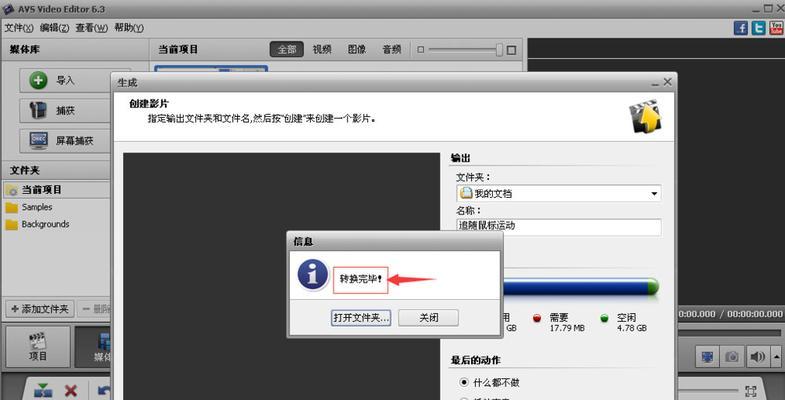
Task: Click the red X delete icon
Action: pos(71,391)
